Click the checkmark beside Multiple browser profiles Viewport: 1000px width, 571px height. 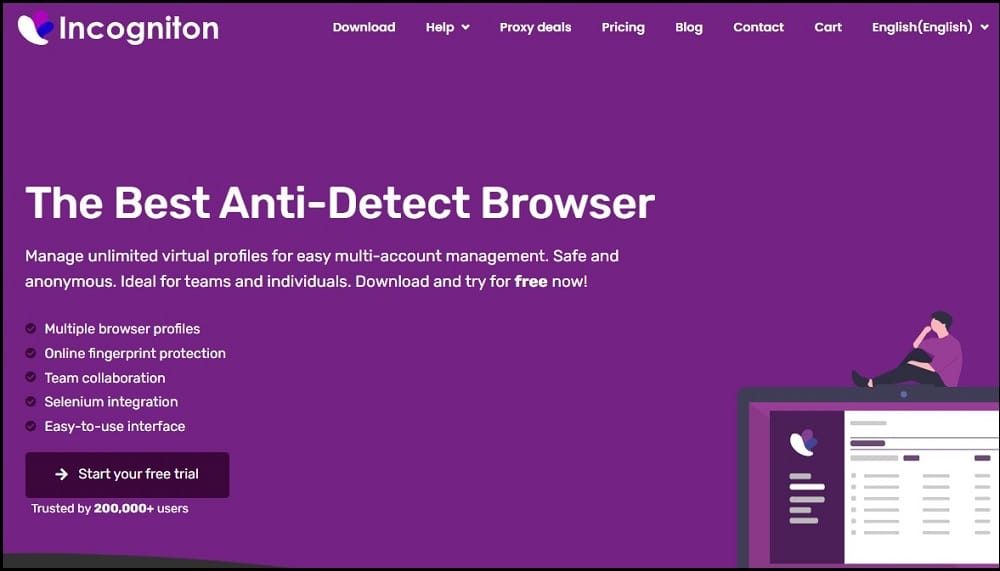click(x=31, y=329)
